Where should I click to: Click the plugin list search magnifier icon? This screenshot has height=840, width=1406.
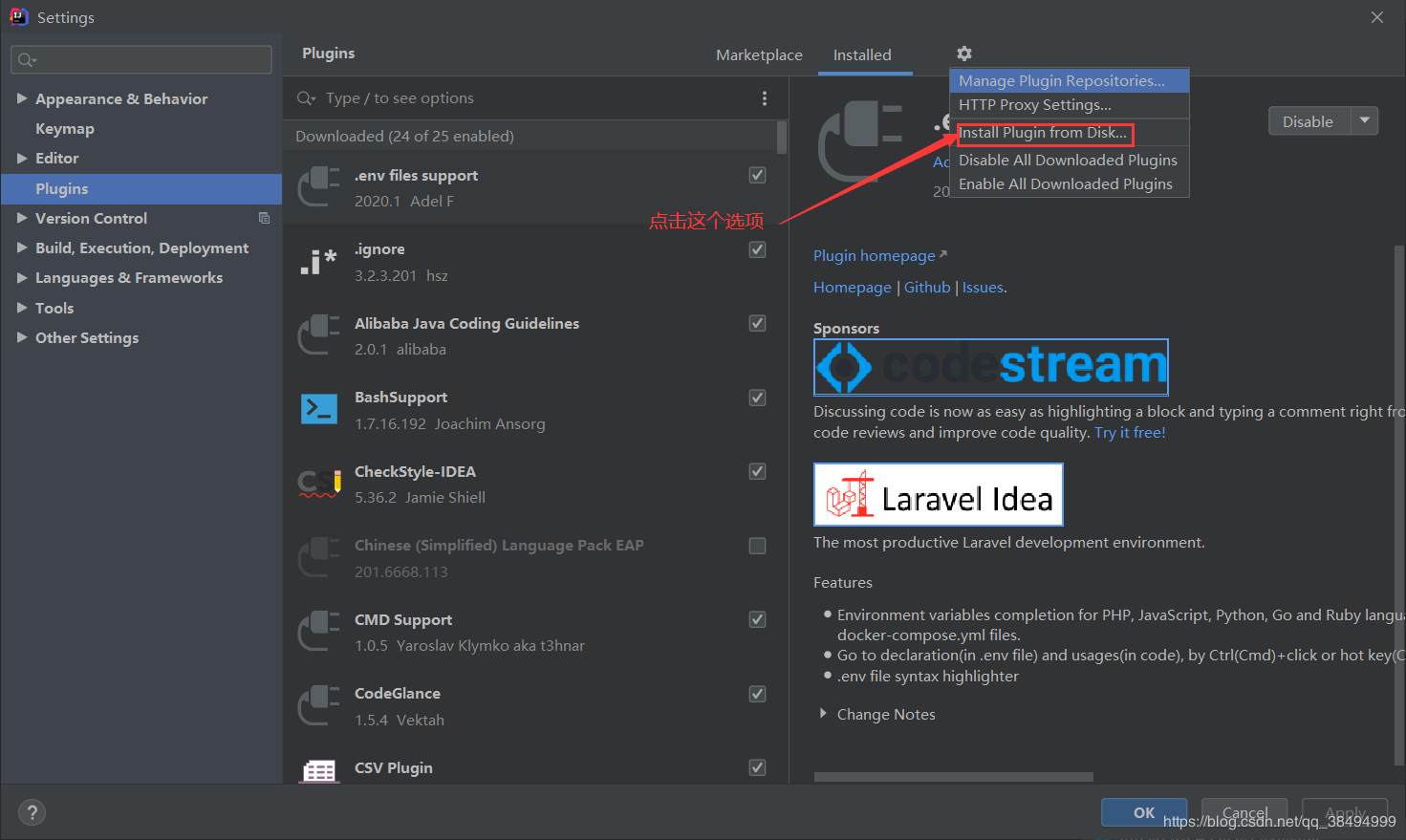tap(307, 98)
